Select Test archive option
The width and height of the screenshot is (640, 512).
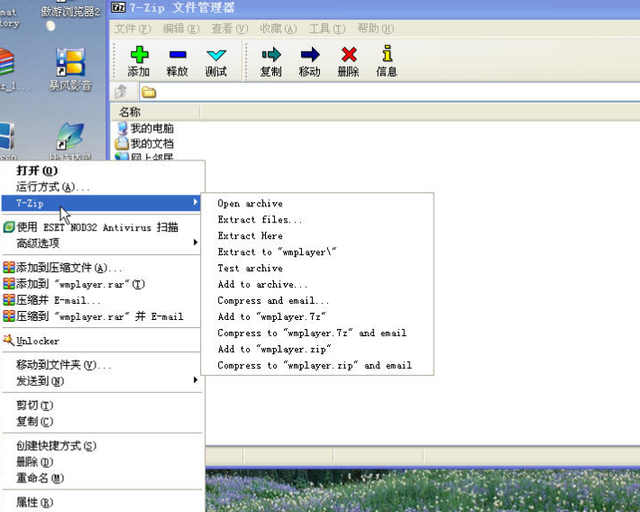pos(317,268)
